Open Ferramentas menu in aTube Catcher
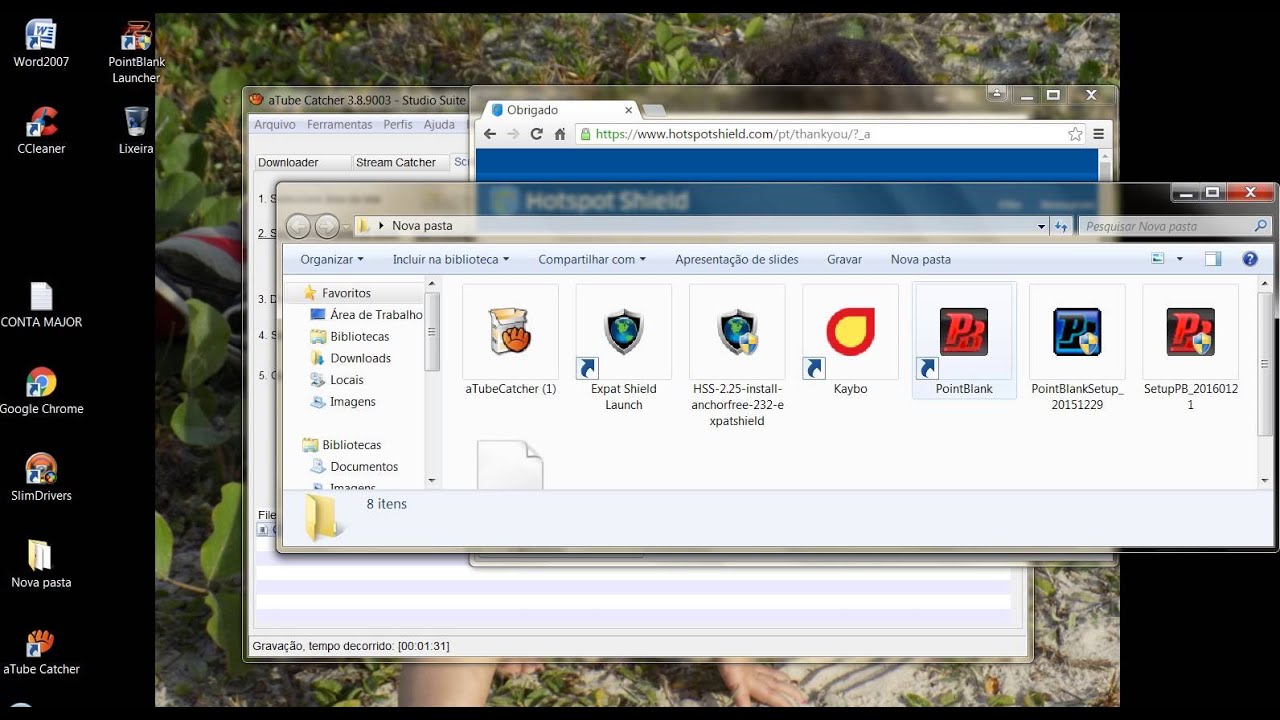 click(x=339, y=125)
